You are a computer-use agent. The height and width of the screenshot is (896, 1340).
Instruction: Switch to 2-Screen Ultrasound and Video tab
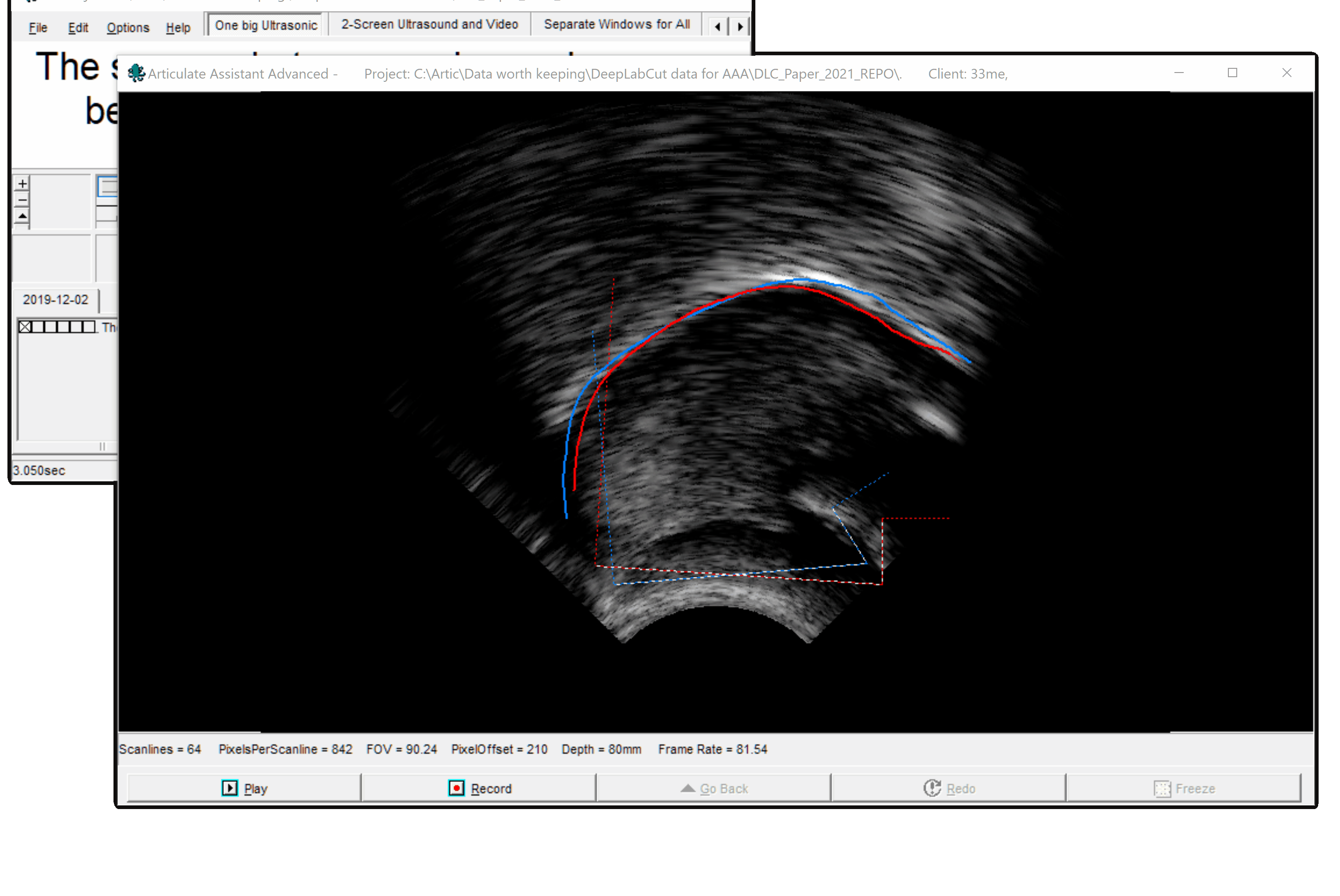pyautogui.click(x=429, y=25)
